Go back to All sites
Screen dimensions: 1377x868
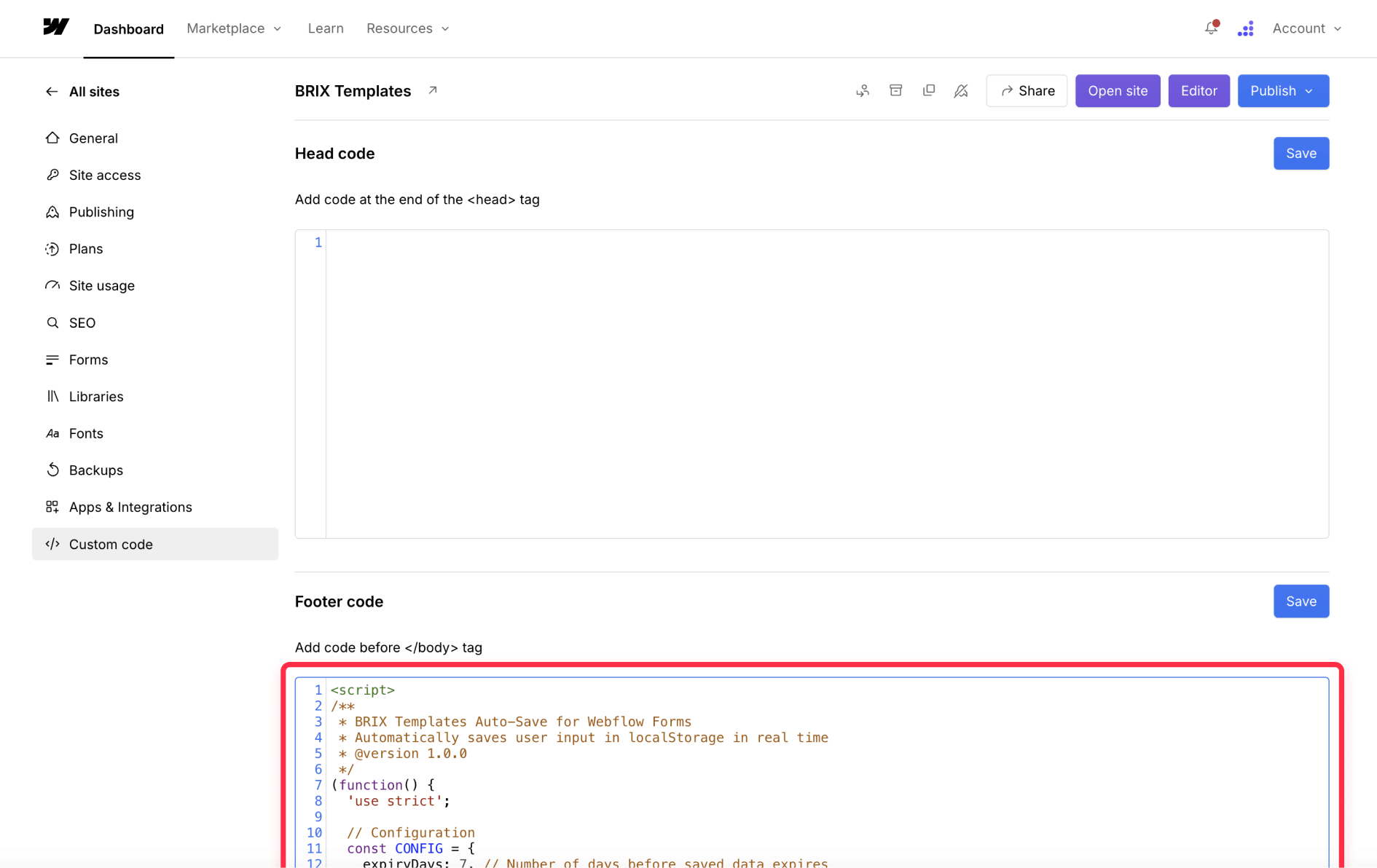[x=94, y=92]
